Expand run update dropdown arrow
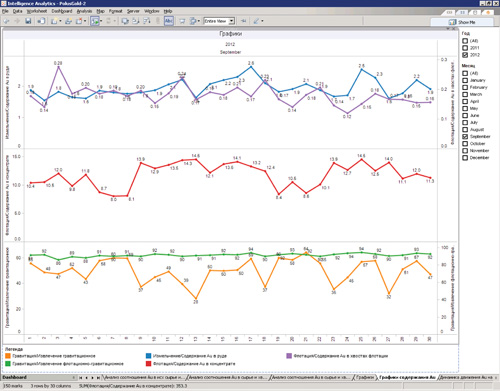500x391 pixels. click(x=114, y=21)
